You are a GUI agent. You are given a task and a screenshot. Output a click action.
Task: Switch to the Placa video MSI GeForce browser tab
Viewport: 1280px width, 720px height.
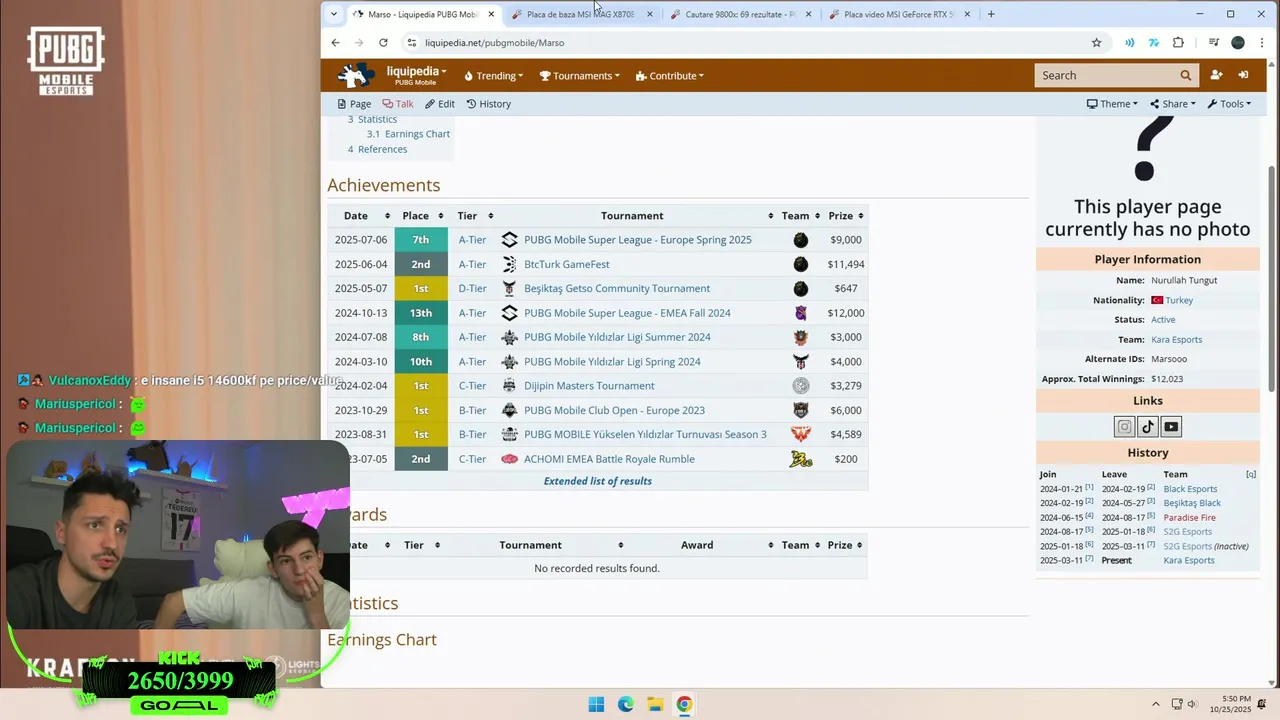tap(900, 14)
